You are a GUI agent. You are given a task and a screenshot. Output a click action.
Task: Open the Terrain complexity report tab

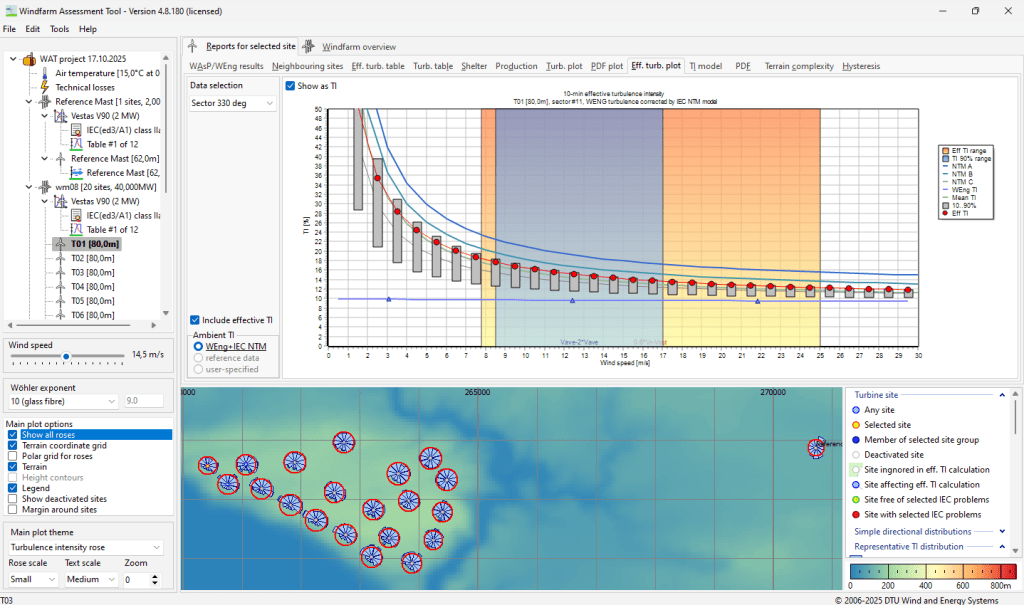click(798, 66)
